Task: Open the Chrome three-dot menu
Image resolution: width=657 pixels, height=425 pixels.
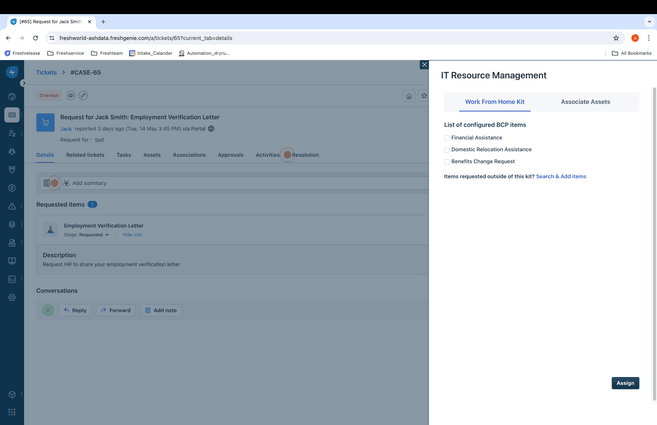Action: coord(649,38)
